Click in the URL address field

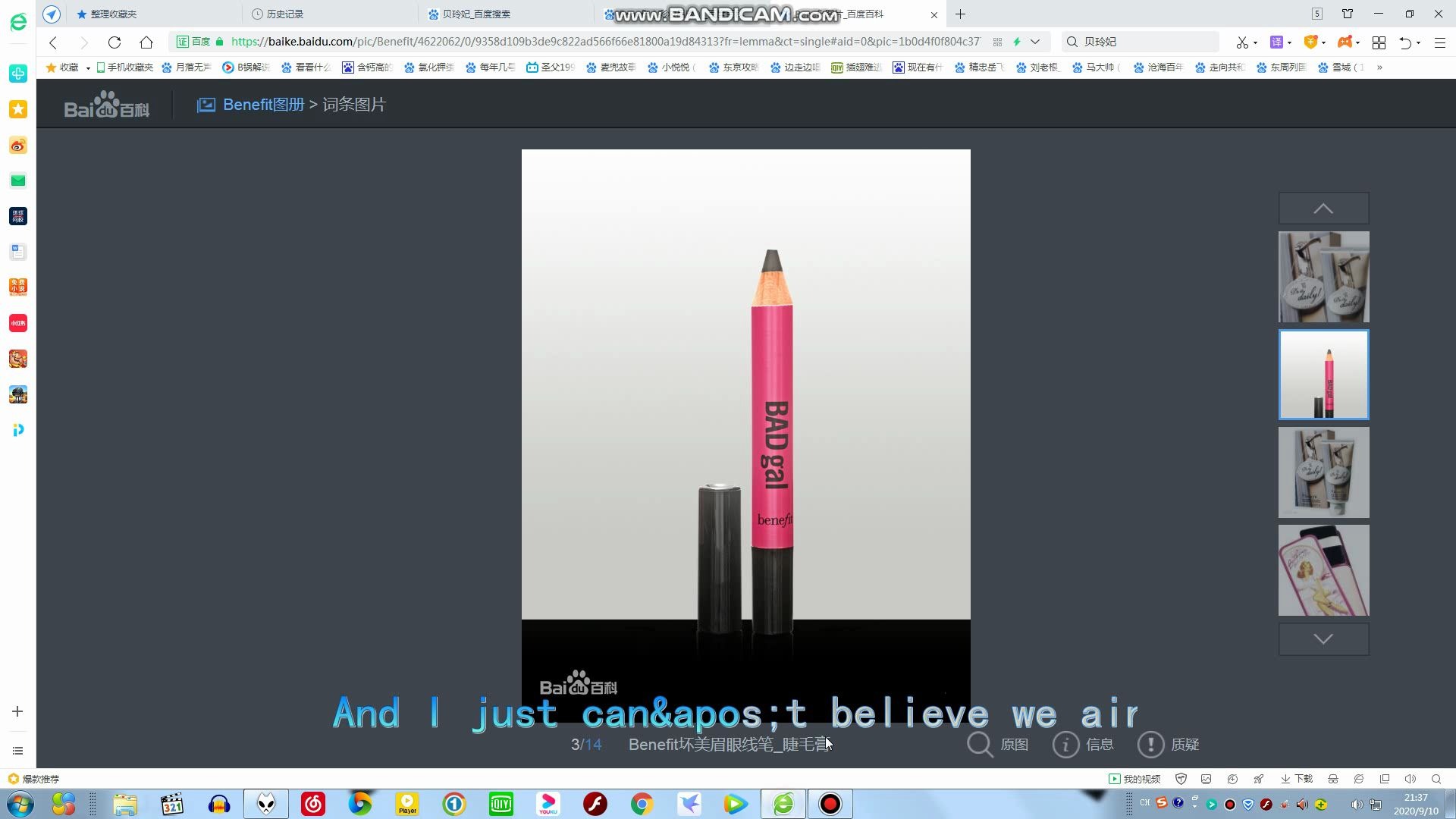605,42
